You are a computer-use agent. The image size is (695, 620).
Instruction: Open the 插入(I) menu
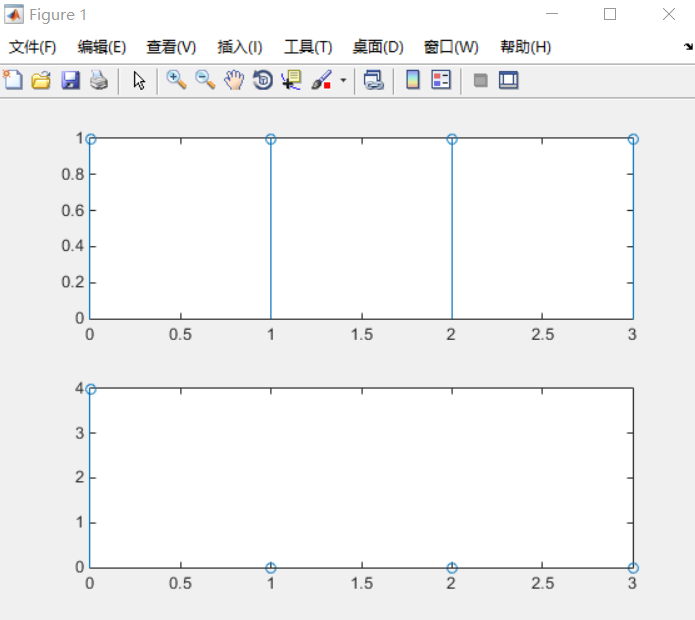click(x=240, y=47)
